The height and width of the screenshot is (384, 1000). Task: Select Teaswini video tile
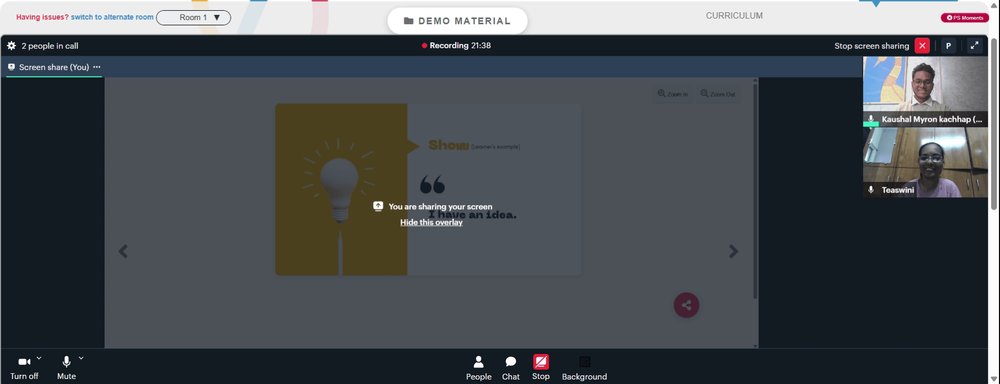[x=925, y=162]
